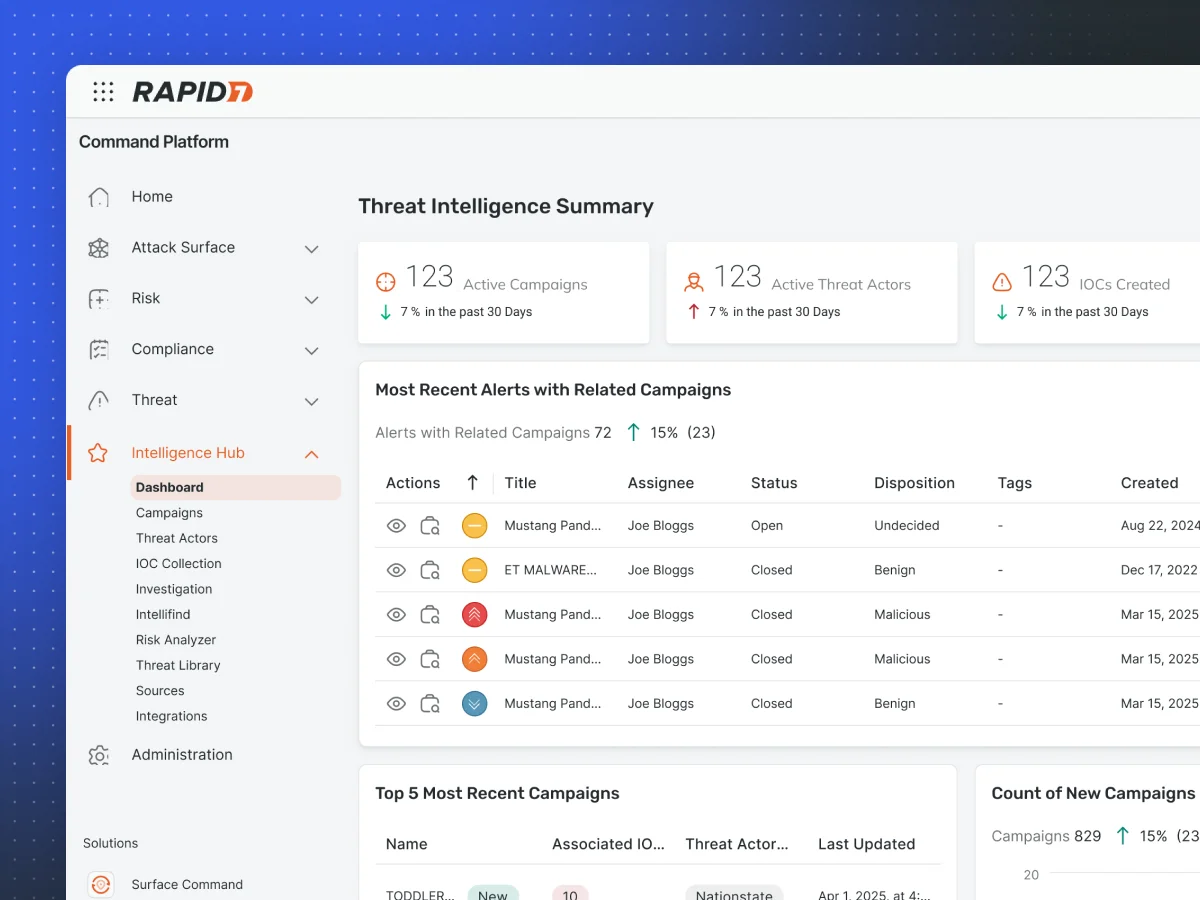
Task: Go to Campaigns submenu item
Action: pos(169,513)
